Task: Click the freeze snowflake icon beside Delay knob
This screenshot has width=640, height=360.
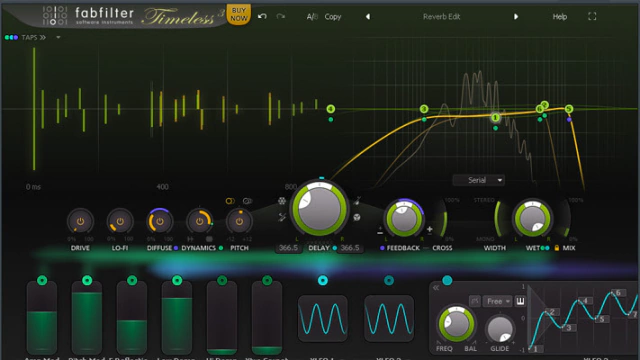Action: click(282, 200)
